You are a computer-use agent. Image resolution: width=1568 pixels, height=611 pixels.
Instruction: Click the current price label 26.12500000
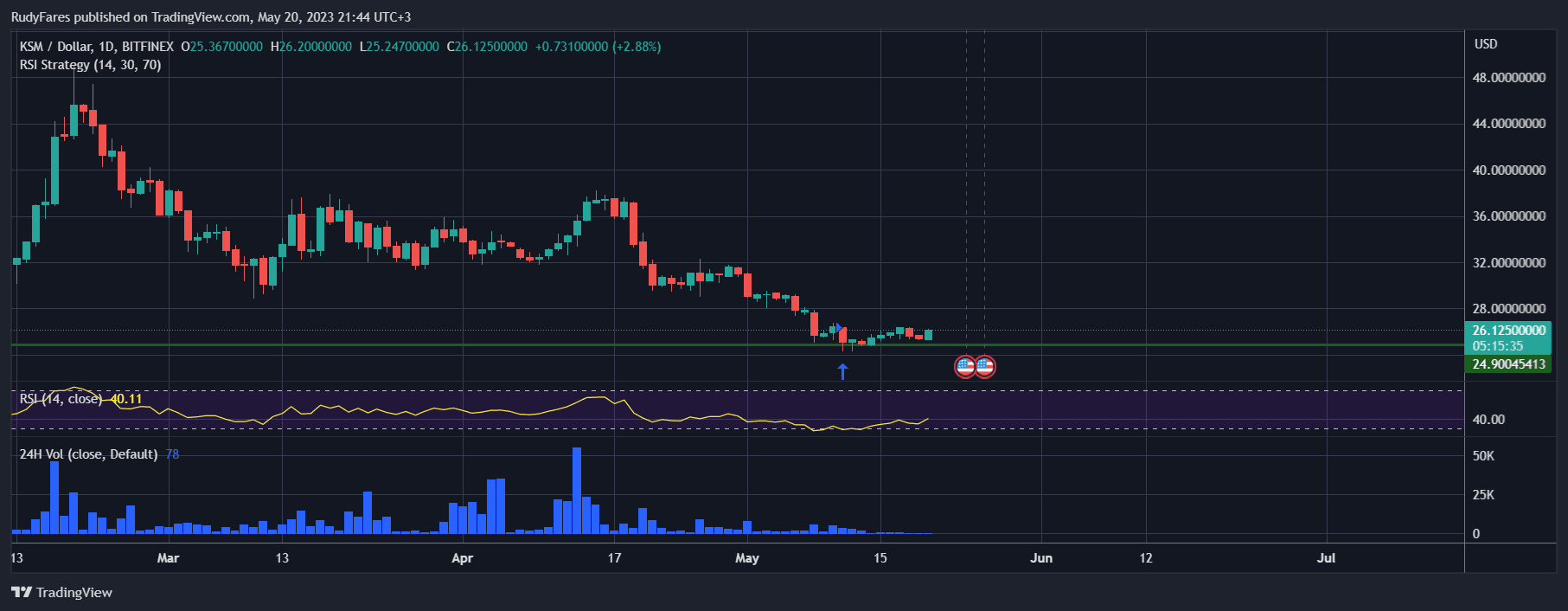(x=1508, y=331)
